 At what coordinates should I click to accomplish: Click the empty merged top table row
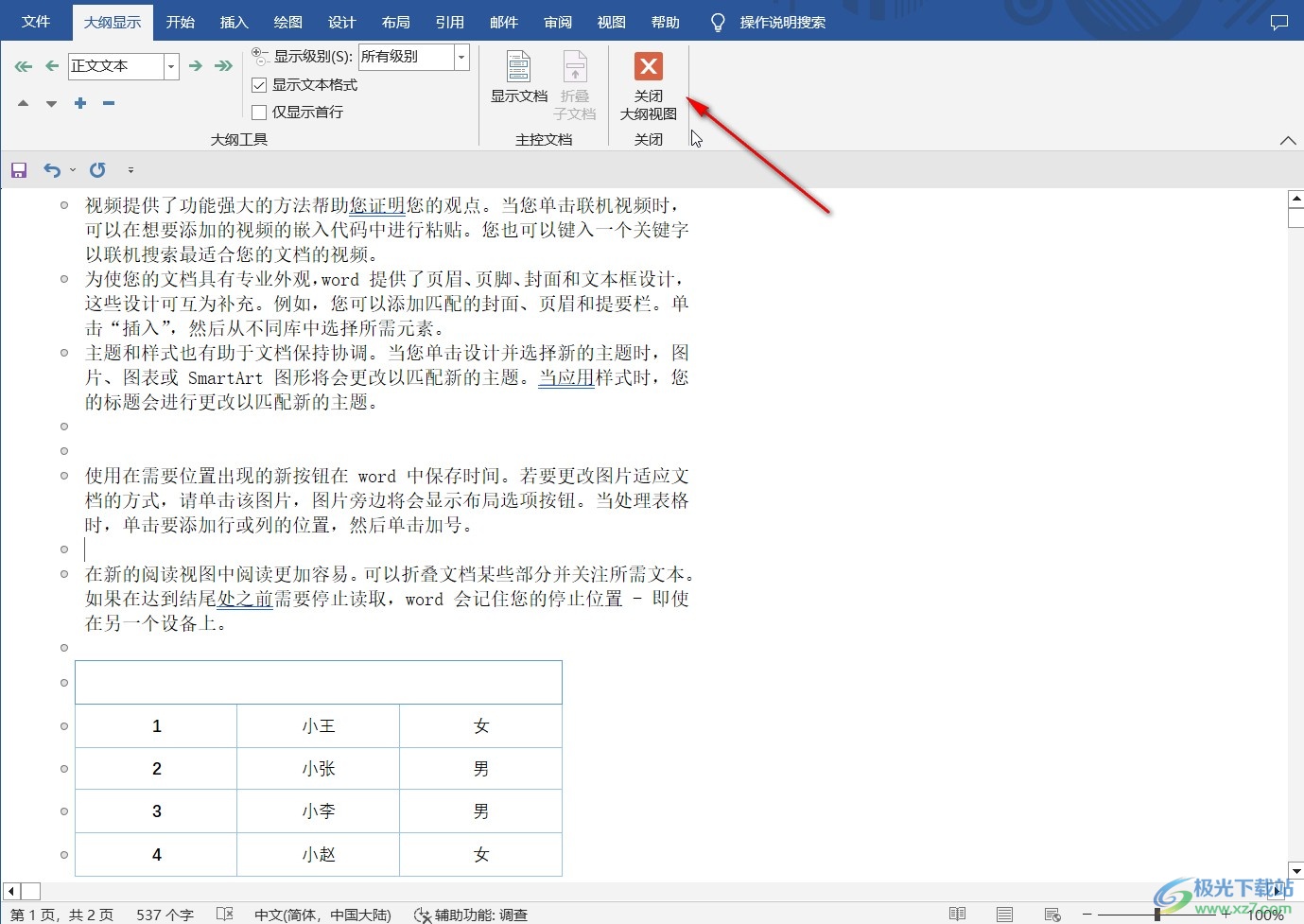click(319, 683)
